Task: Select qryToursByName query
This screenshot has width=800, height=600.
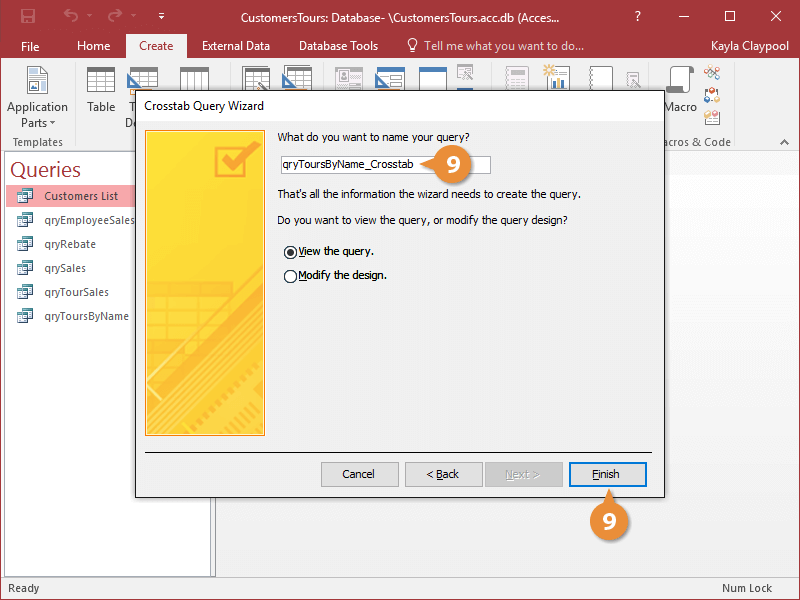Action: click(x=70, y=316)
